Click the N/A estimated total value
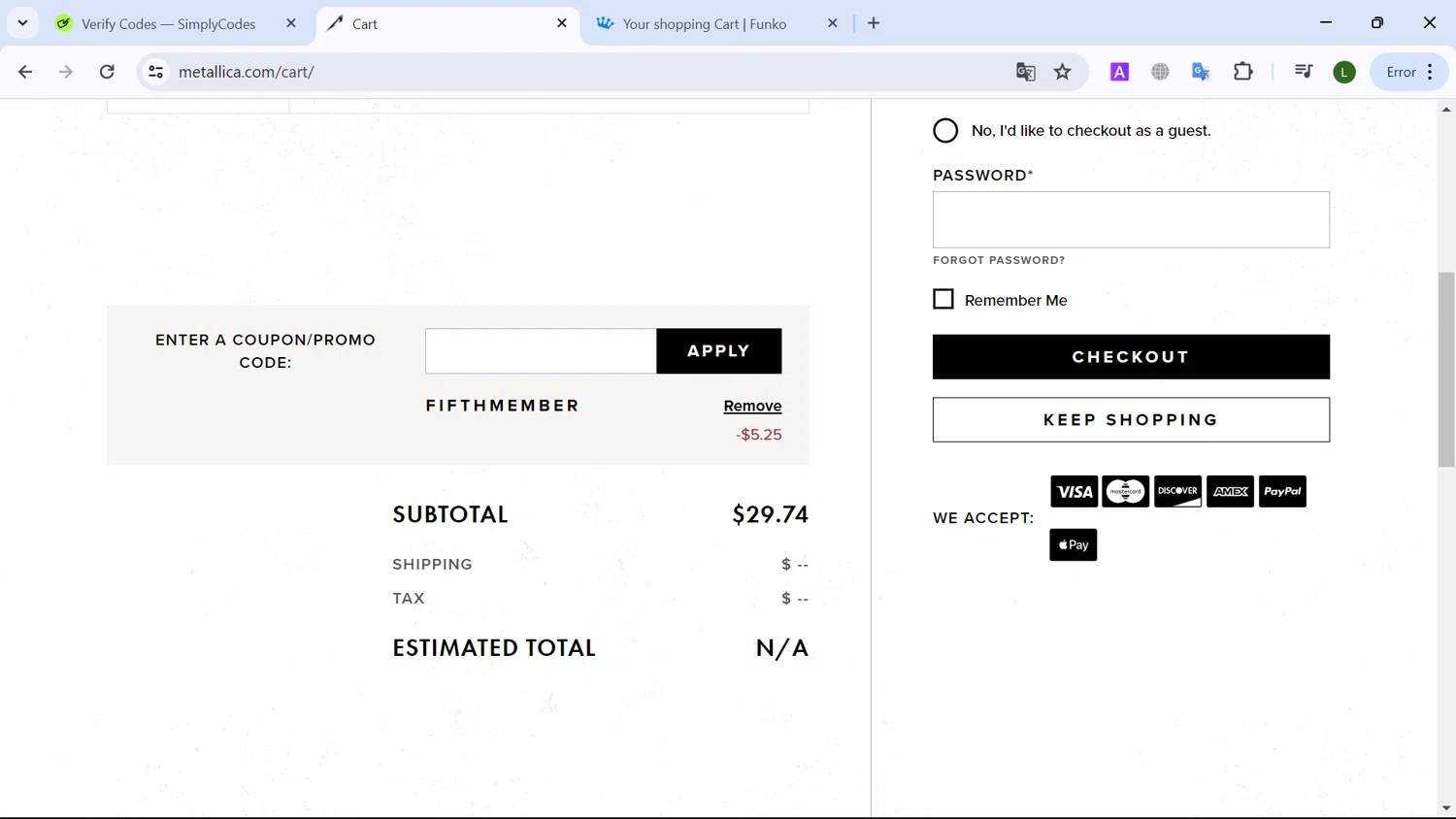Screen dimensions: 1456x819 (782, 648)
